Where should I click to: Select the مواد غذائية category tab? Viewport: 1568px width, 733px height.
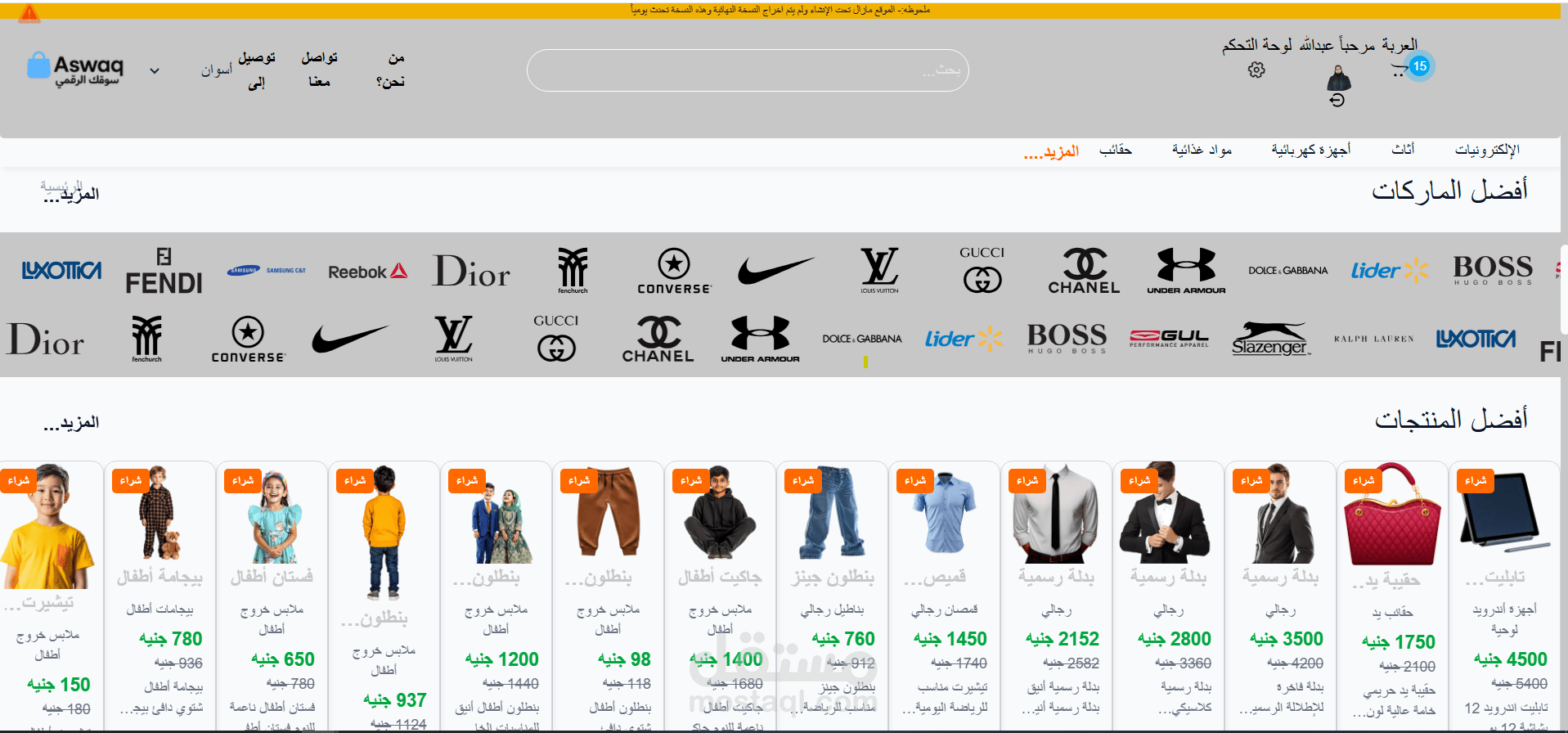tap(1202, 150)
